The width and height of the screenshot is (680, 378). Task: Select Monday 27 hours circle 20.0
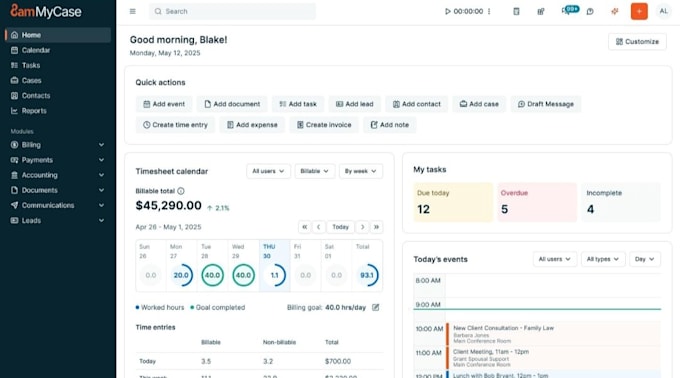tap(181, 275)
